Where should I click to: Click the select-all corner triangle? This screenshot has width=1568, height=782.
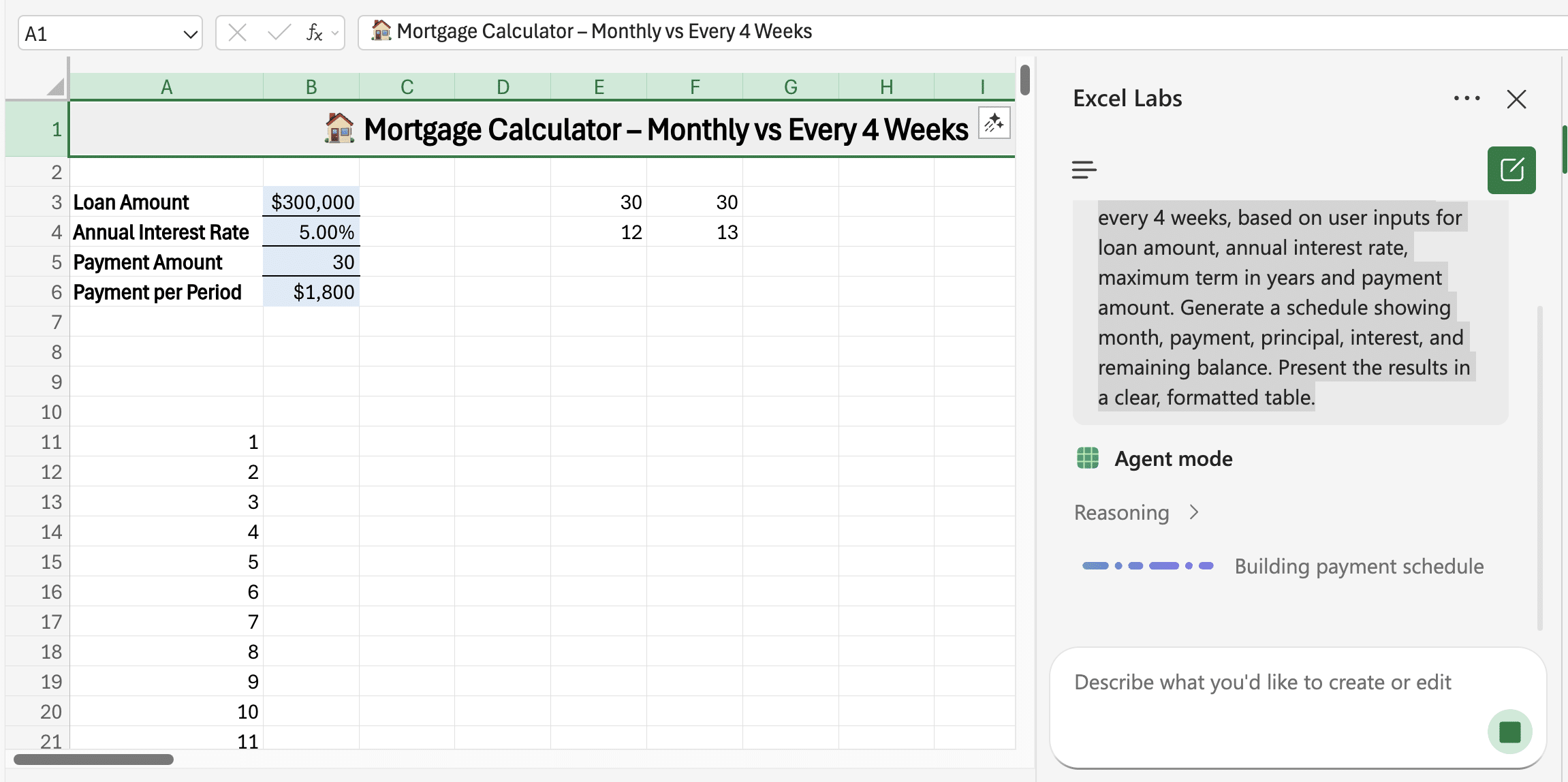(56, 87)
